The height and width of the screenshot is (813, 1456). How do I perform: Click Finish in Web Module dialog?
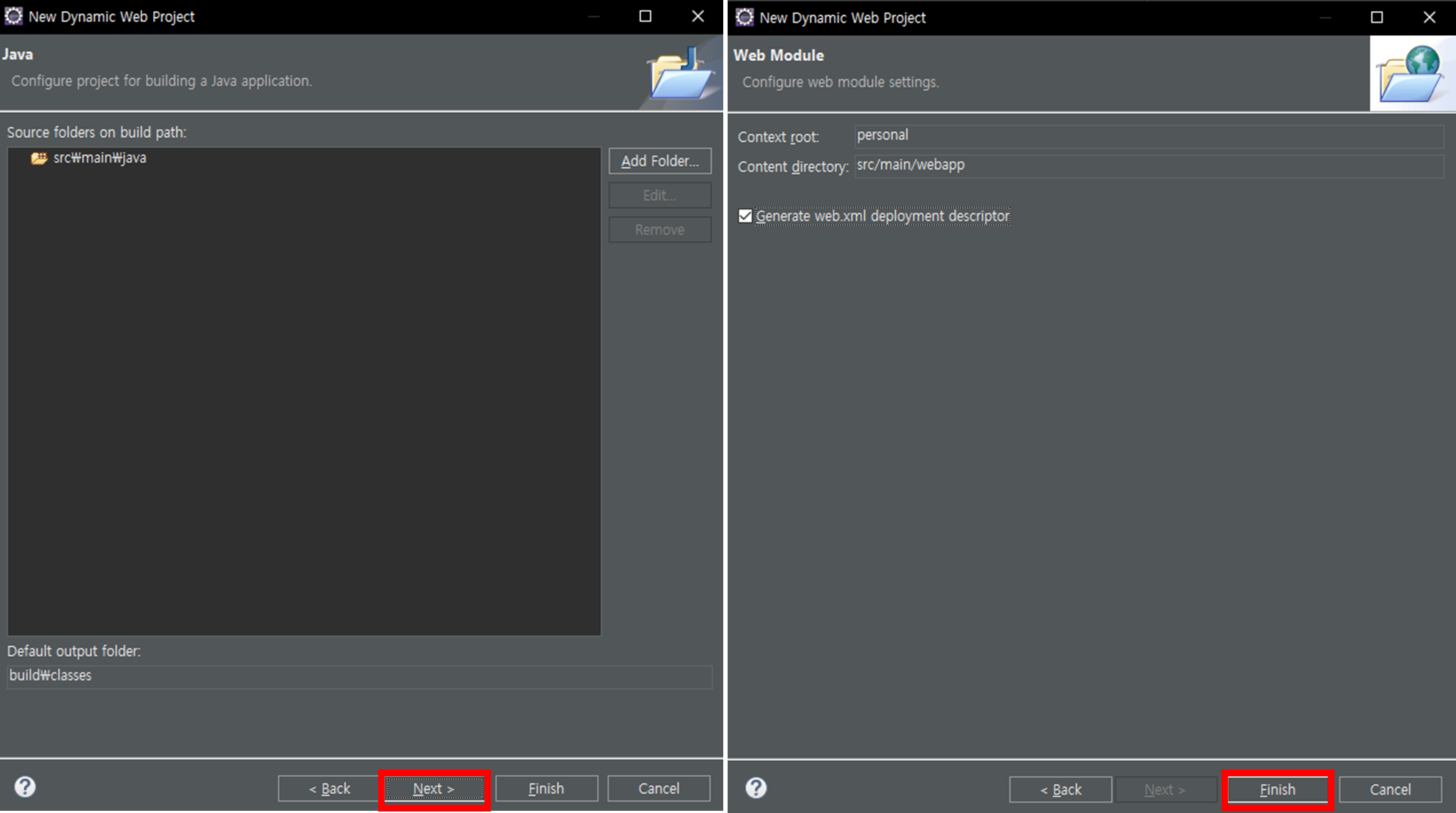point(1277,790)
